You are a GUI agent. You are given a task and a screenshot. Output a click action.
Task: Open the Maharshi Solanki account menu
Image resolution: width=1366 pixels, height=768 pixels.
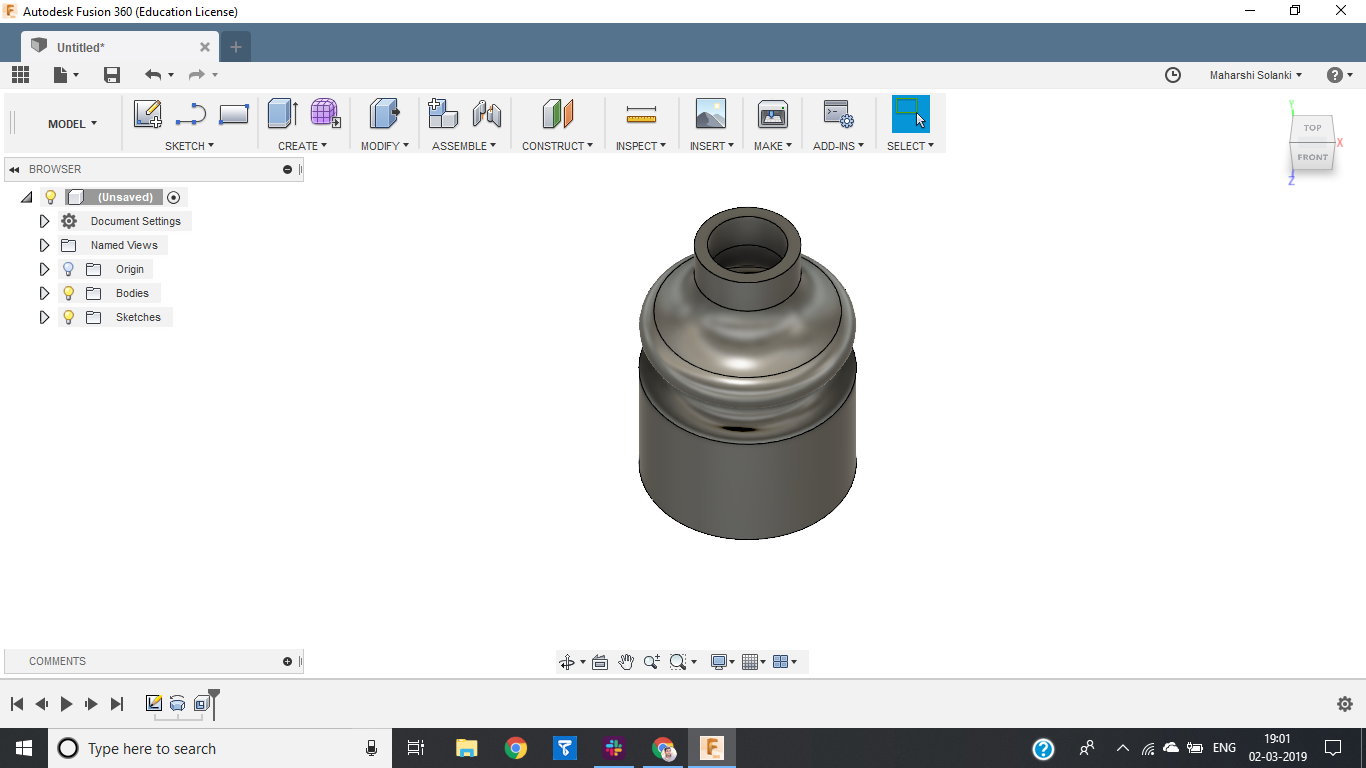point(1256,75)
